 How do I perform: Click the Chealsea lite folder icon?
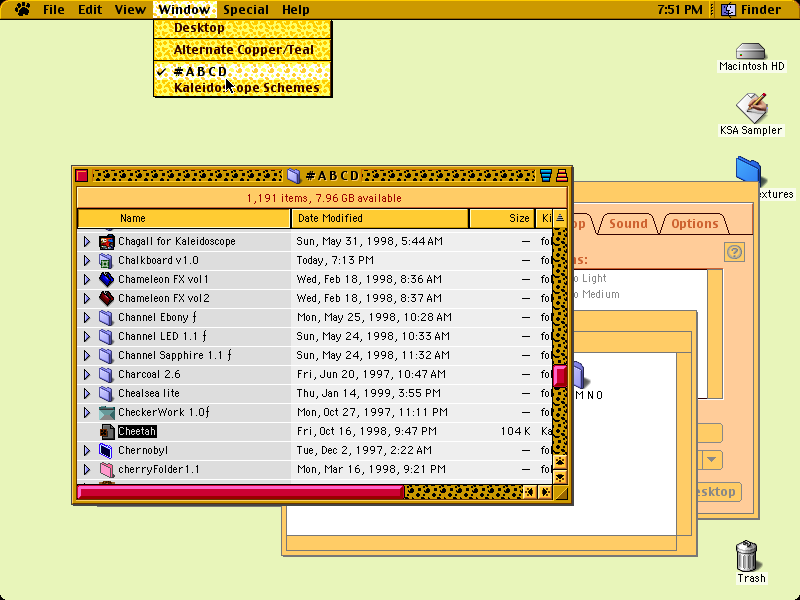pos(106,393)
